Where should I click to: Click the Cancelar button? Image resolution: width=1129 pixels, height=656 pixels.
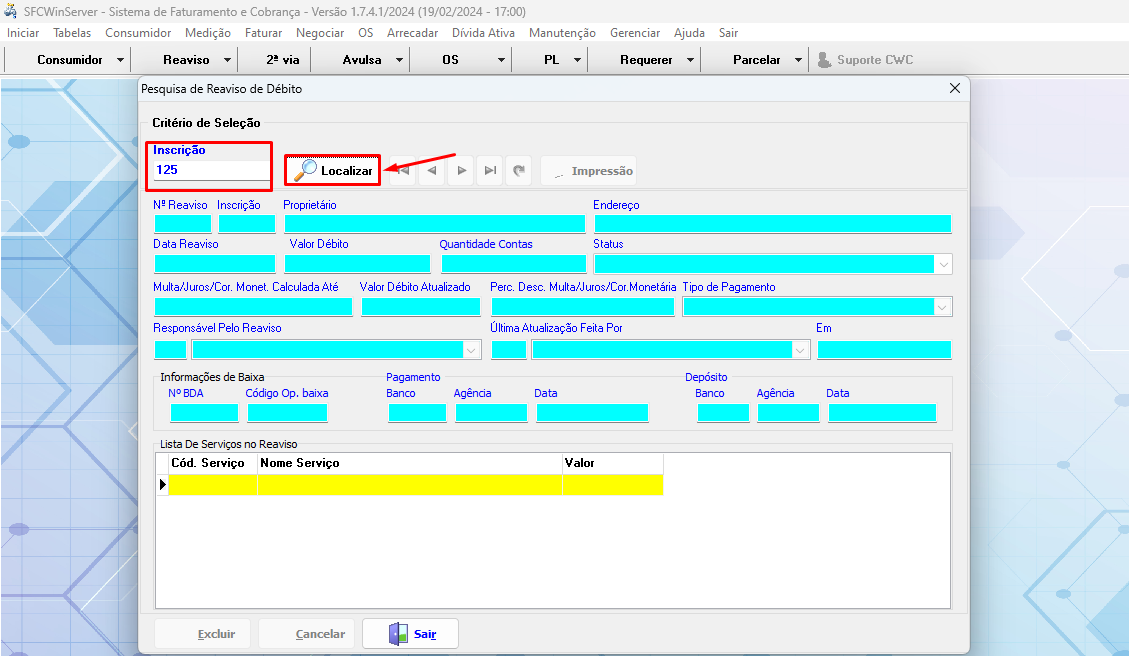click(x=307, y=634)
